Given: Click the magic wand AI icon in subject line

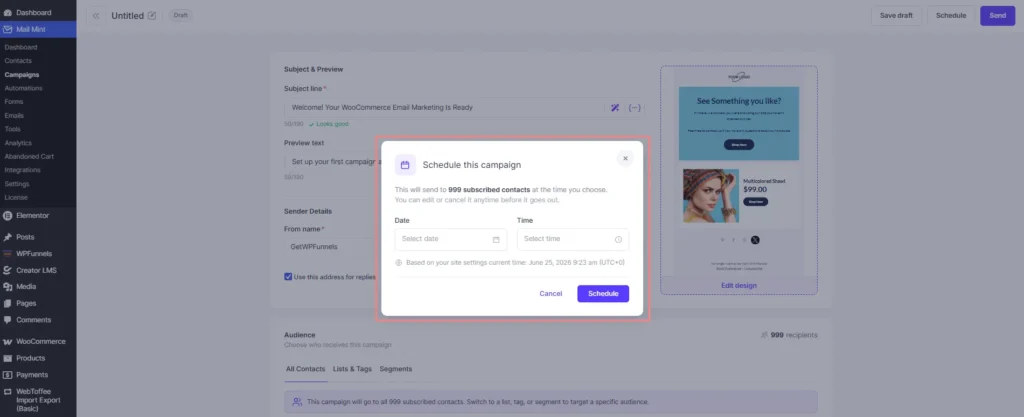Looking at the screenshot, I should (615, 108).
